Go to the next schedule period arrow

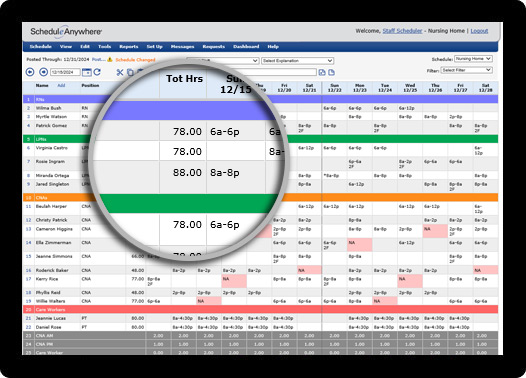click(x=43, y=72)
